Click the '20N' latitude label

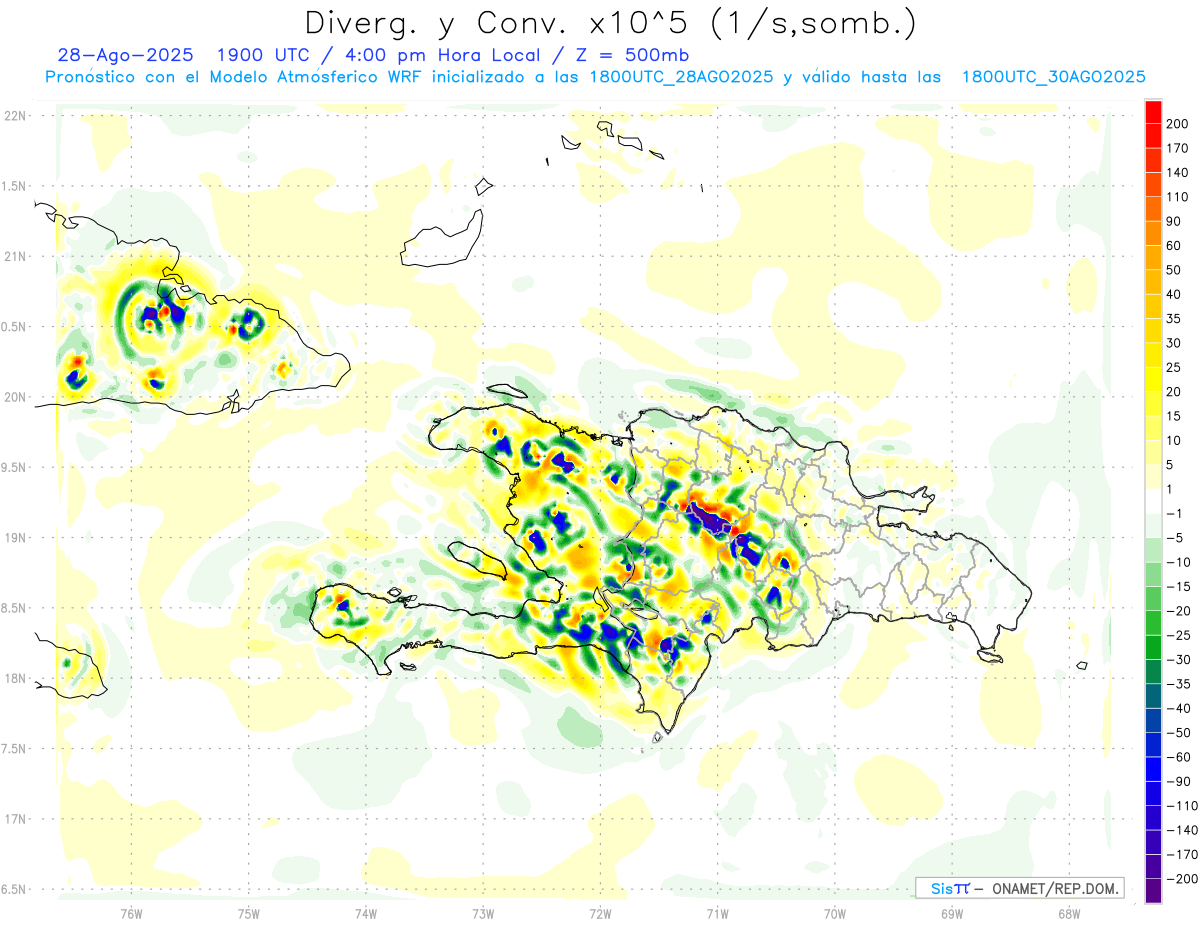[15, 397]
